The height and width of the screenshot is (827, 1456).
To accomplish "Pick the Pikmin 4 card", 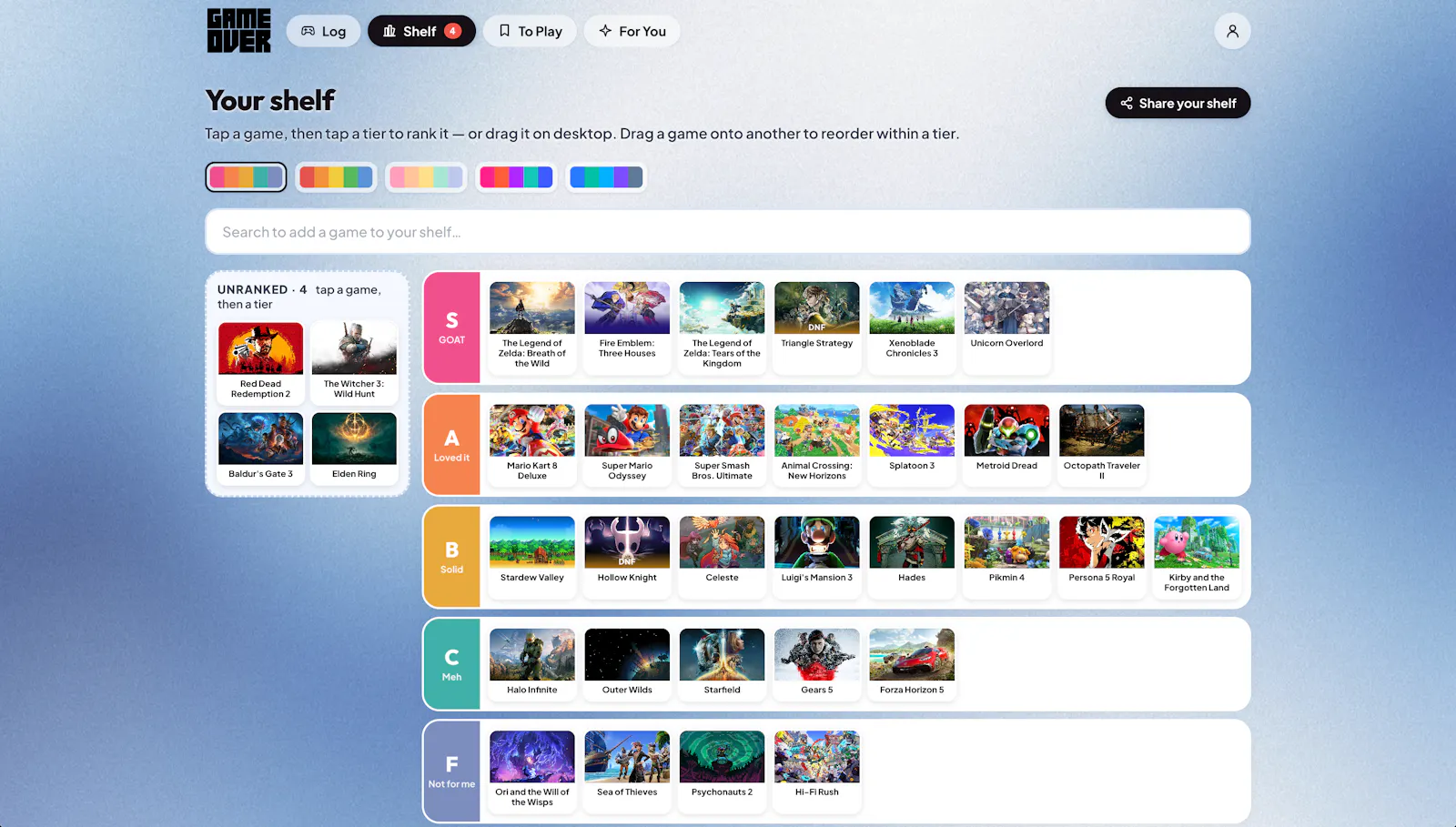I will (x=1006, y=557).
